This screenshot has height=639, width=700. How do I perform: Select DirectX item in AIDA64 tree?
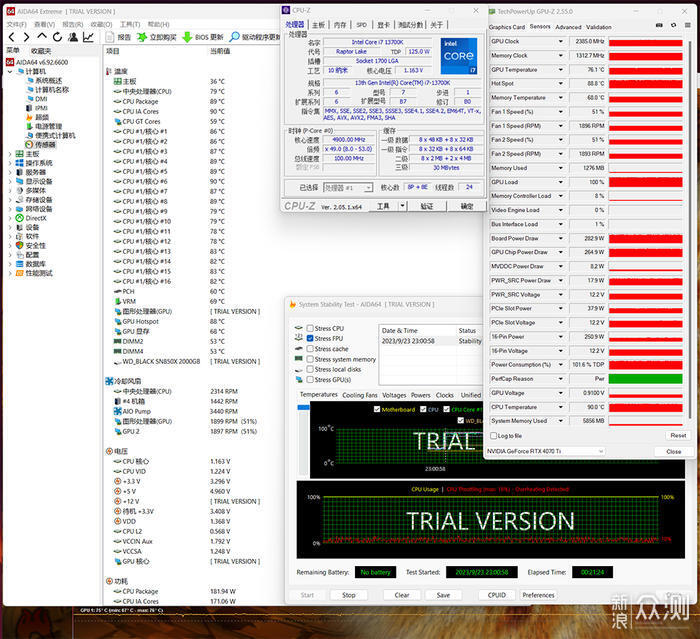31,218
